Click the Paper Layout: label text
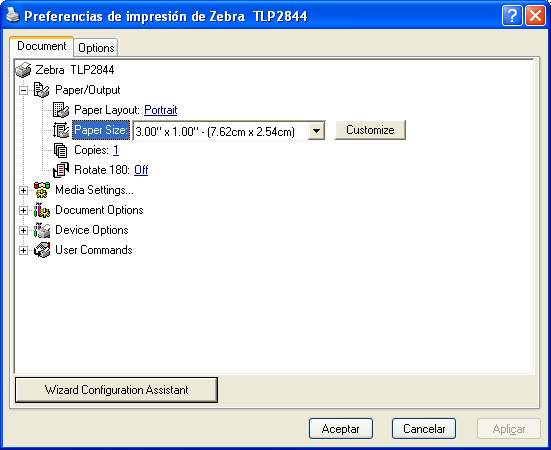551x450 pixels. (107, 110)
